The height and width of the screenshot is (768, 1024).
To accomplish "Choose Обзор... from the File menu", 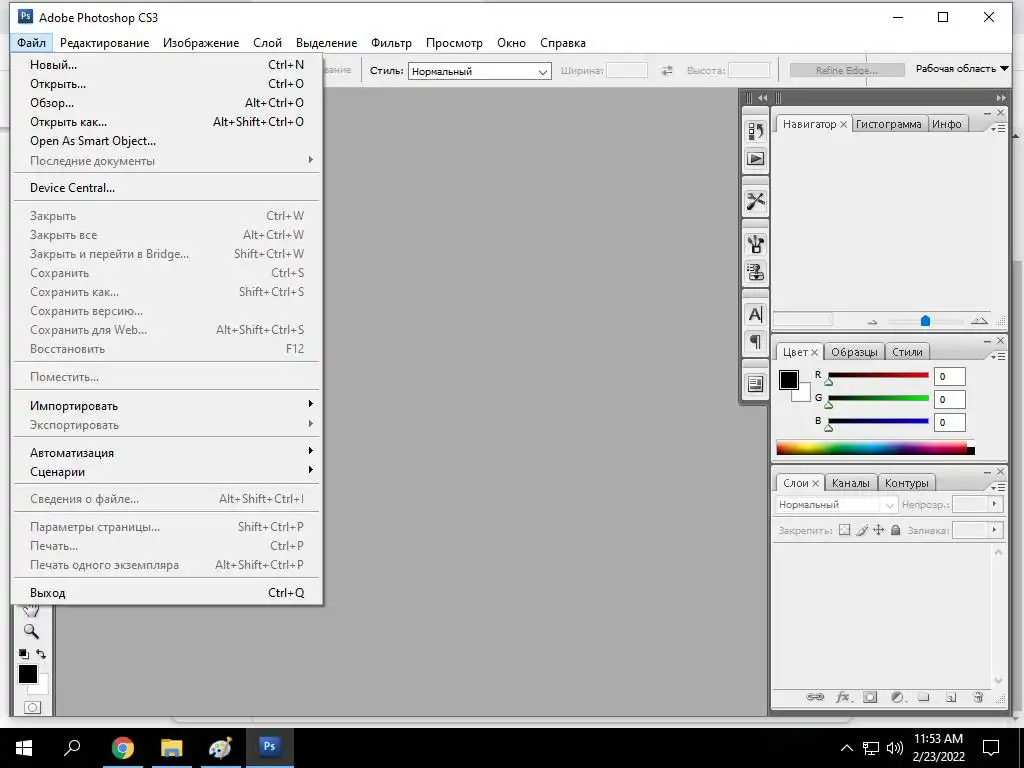I will click(167, 103).
